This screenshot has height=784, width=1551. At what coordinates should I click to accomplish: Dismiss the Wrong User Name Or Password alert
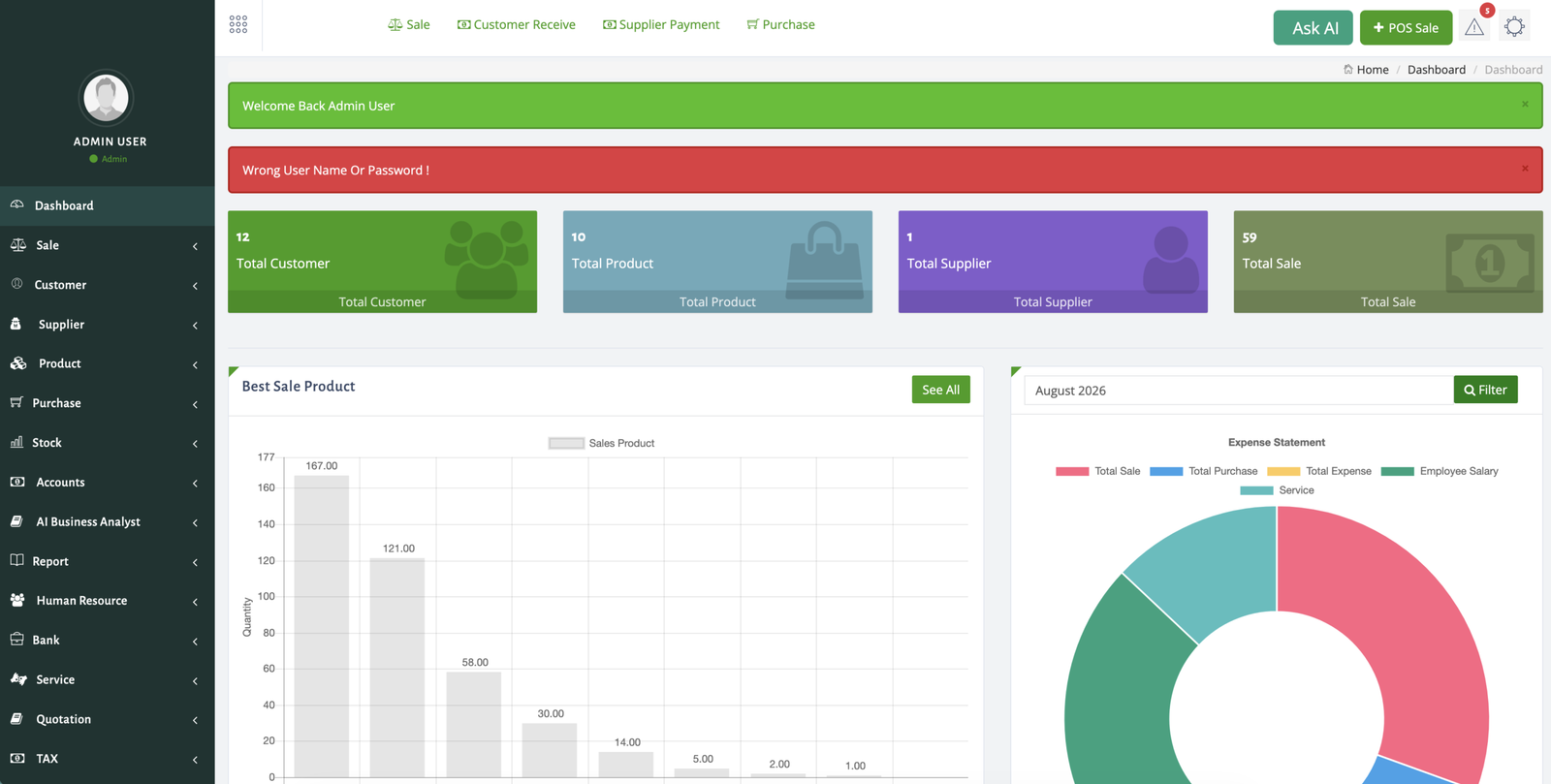click(1525, 168)
